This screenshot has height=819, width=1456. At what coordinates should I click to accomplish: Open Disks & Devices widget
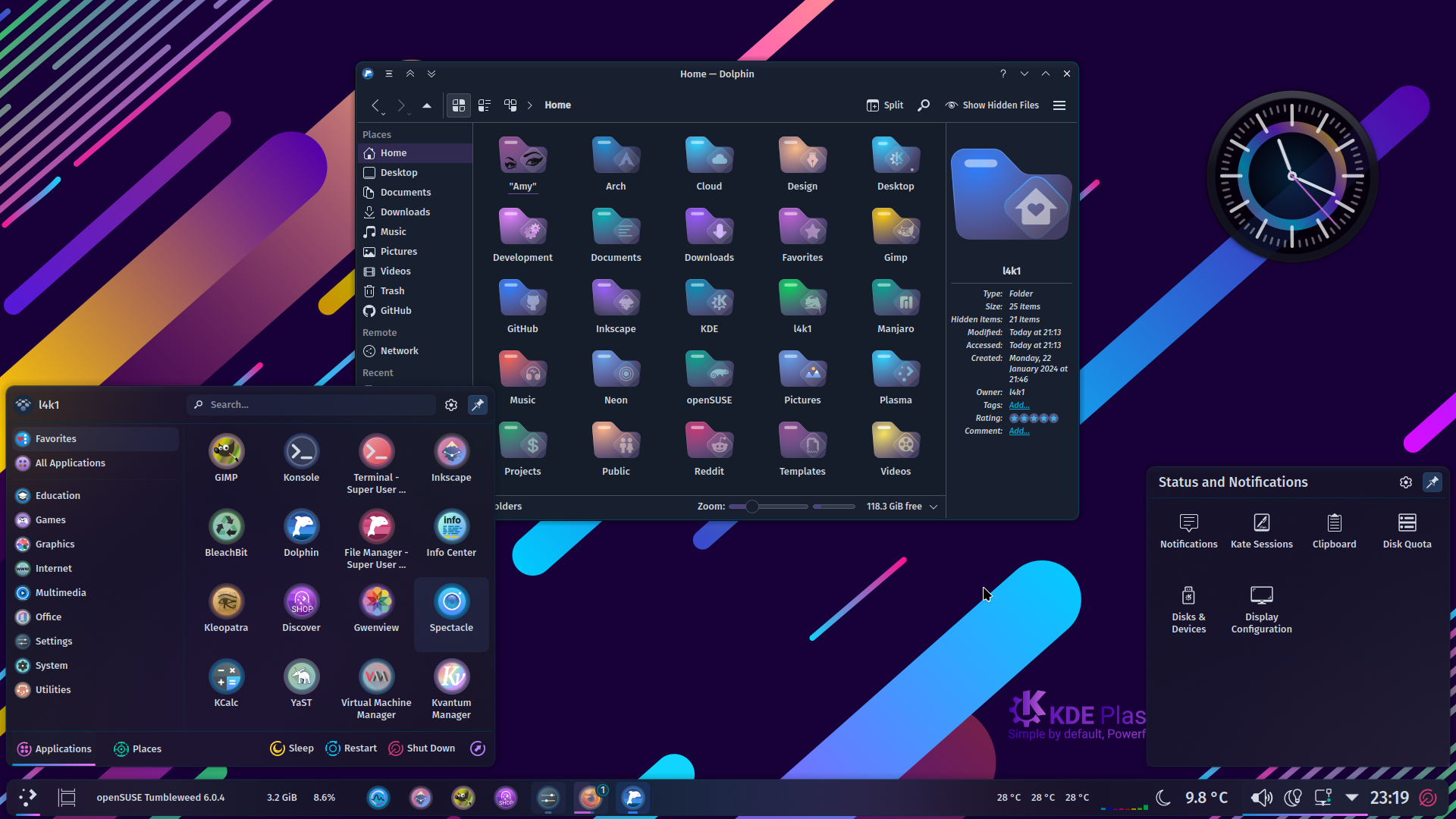click(x=1188, y=610)
